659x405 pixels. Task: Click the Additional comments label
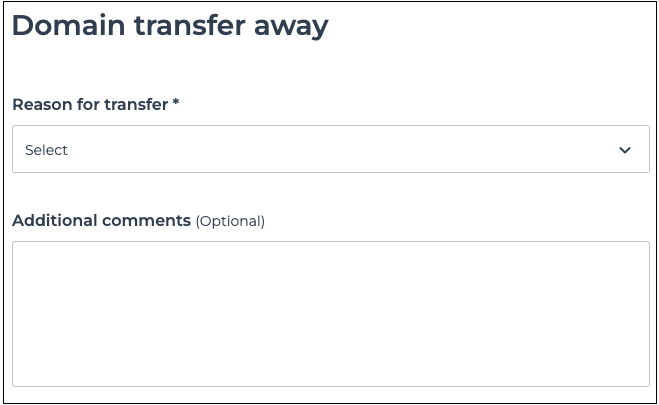point(101,220)
